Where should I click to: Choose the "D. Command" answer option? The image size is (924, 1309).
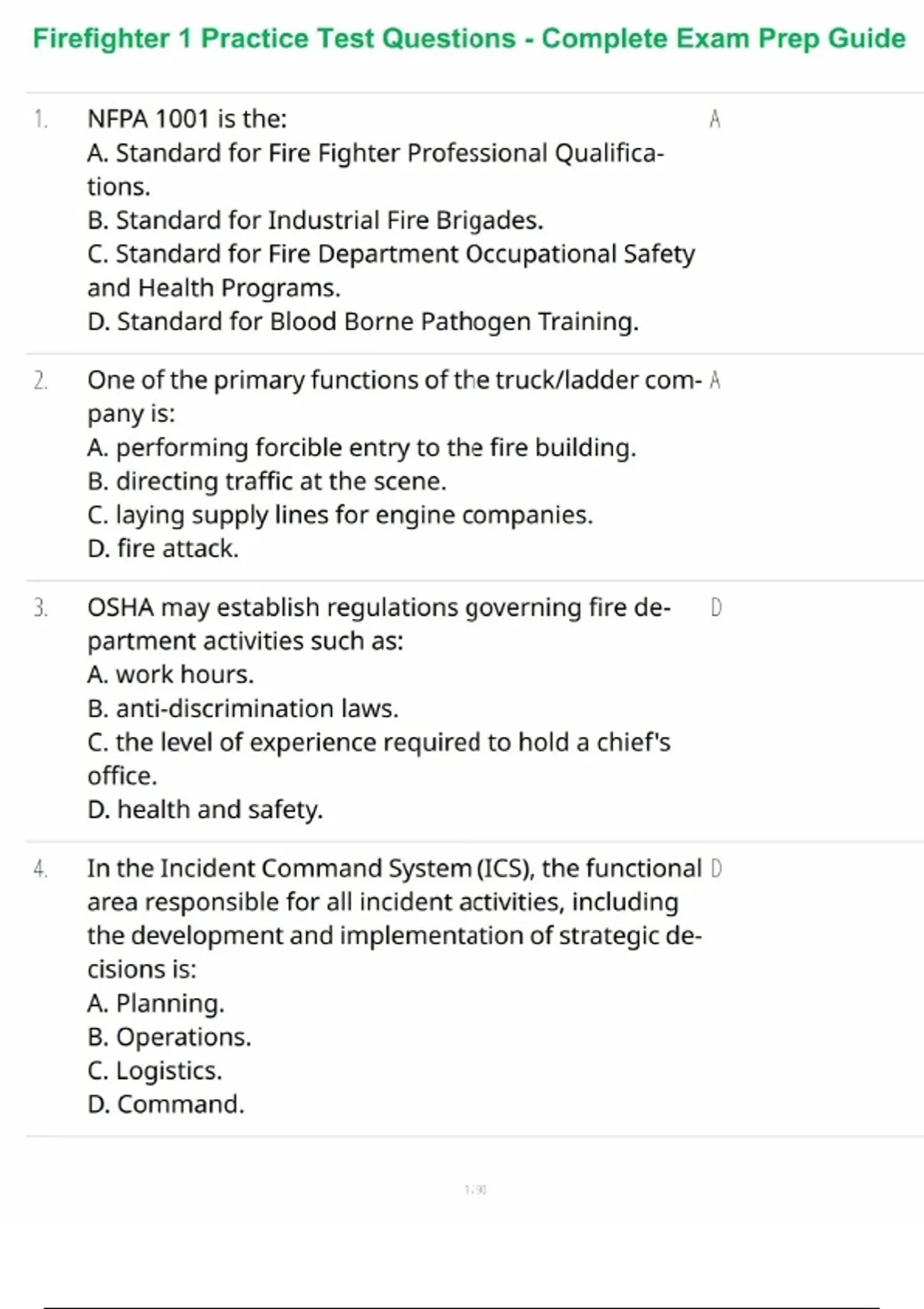click(166, 1105)
